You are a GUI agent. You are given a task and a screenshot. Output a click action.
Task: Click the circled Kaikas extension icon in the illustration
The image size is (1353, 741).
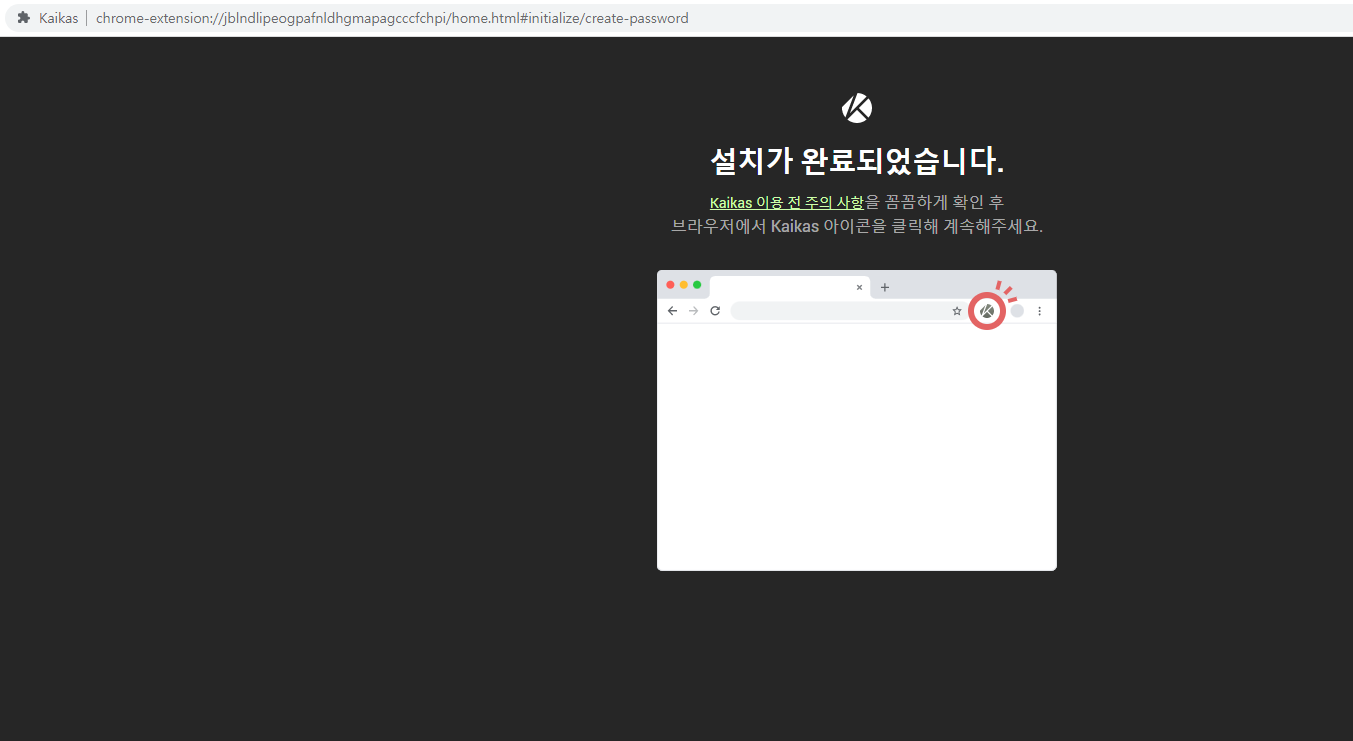point(986,310)
